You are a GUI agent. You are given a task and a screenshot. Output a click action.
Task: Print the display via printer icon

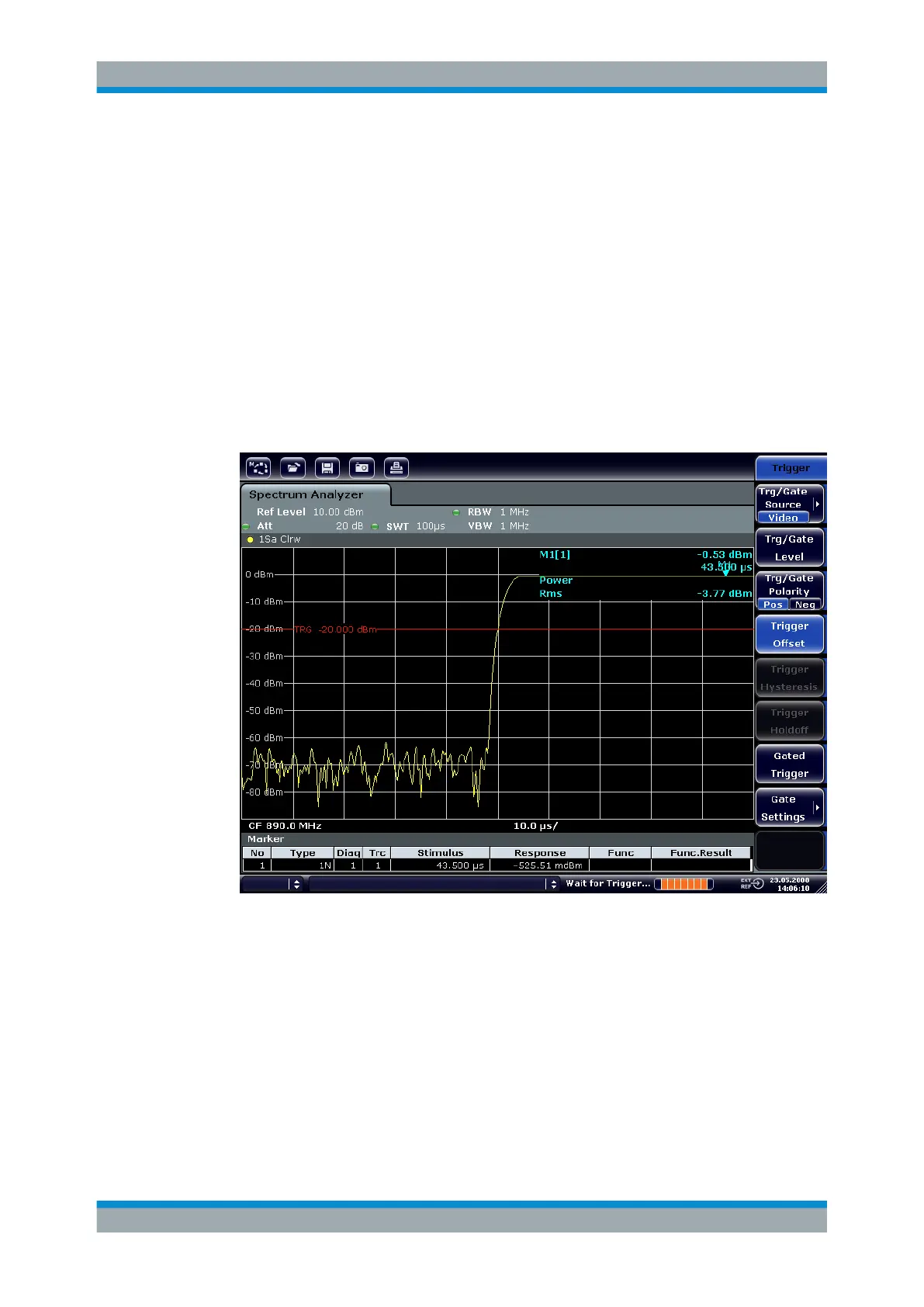pyautogui.click(x=396, y=468)
